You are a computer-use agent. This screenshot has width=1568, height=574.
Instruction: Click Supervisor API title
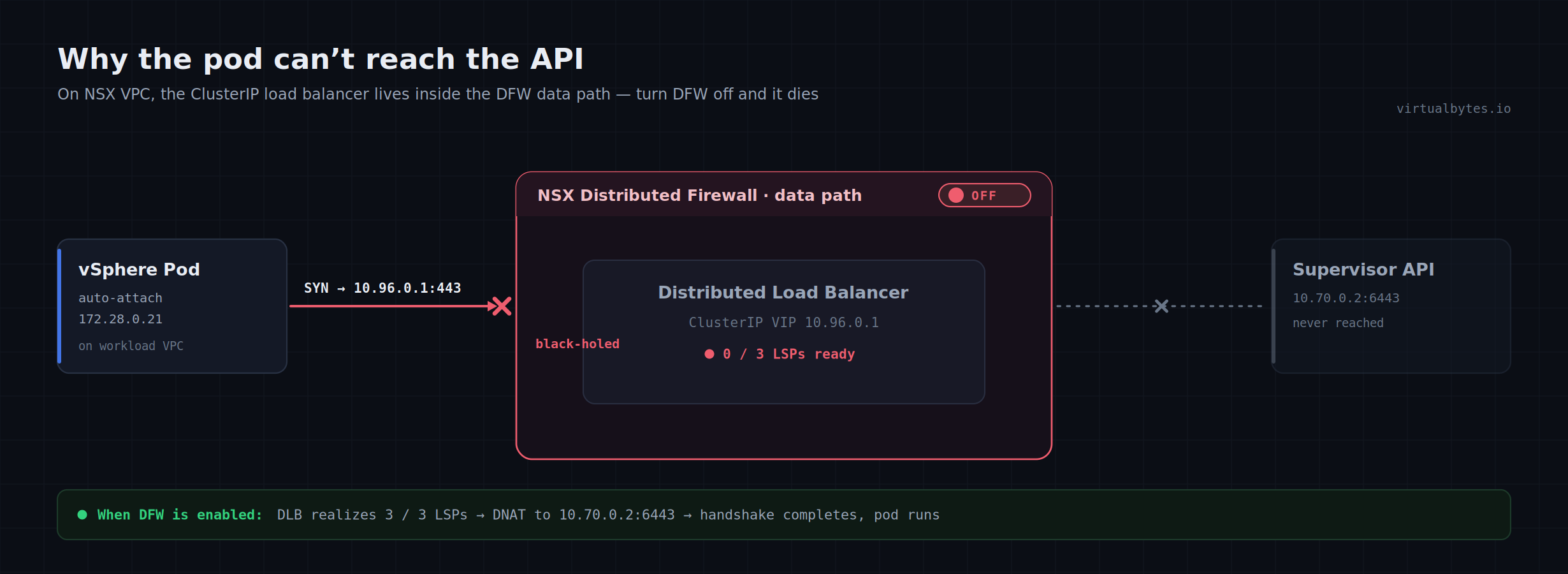point(1363,269)
